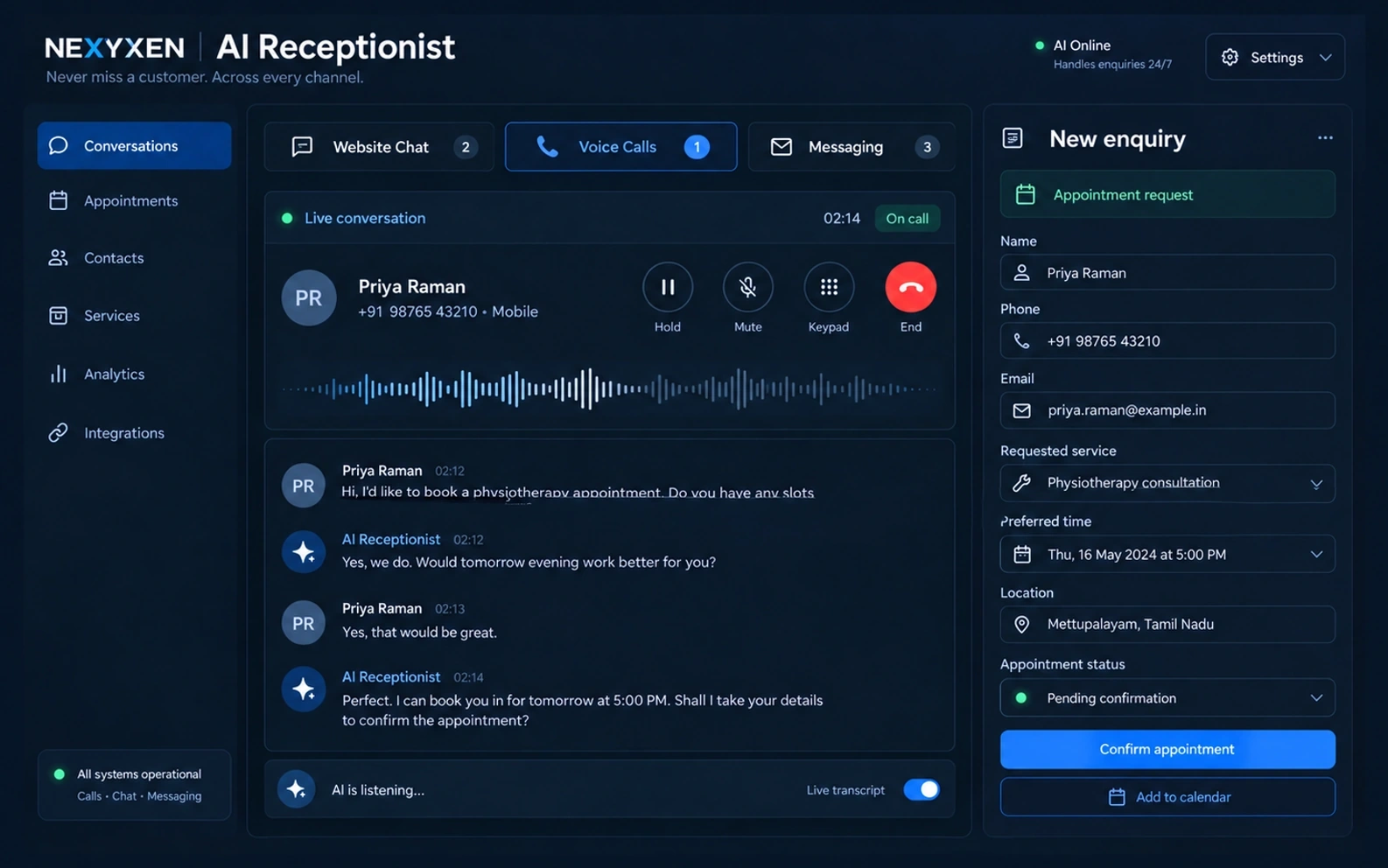Click the Appointment request banner
1388x868 pixels.
(1167, 194)
